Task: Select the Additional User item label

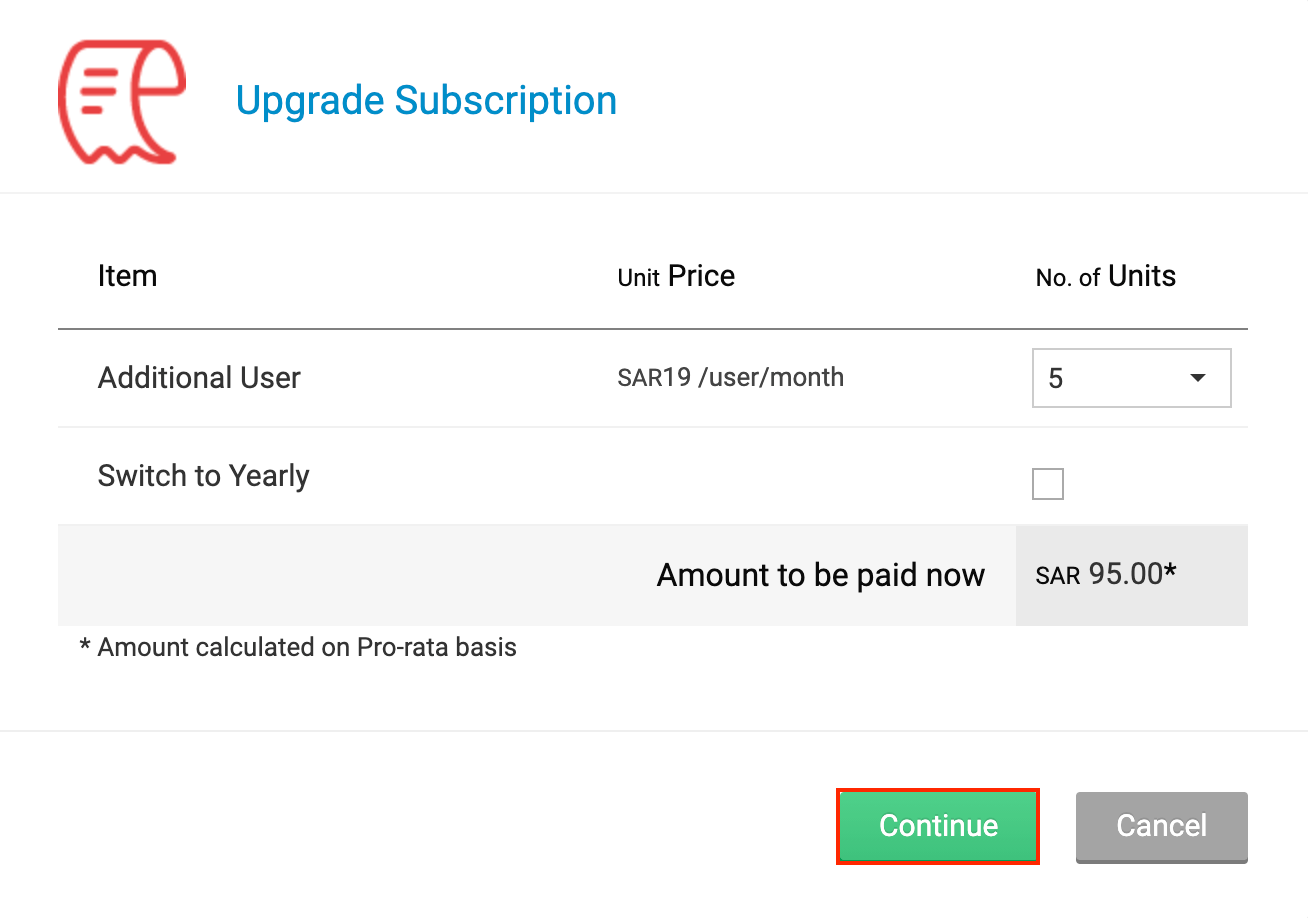Action: click(x=199, y=377)
